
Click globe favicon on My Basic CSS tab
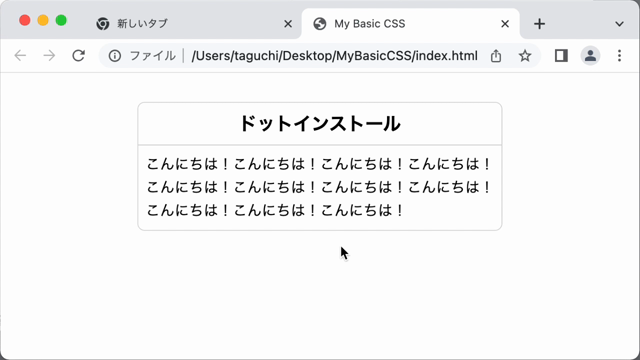[x=320, y=24]
